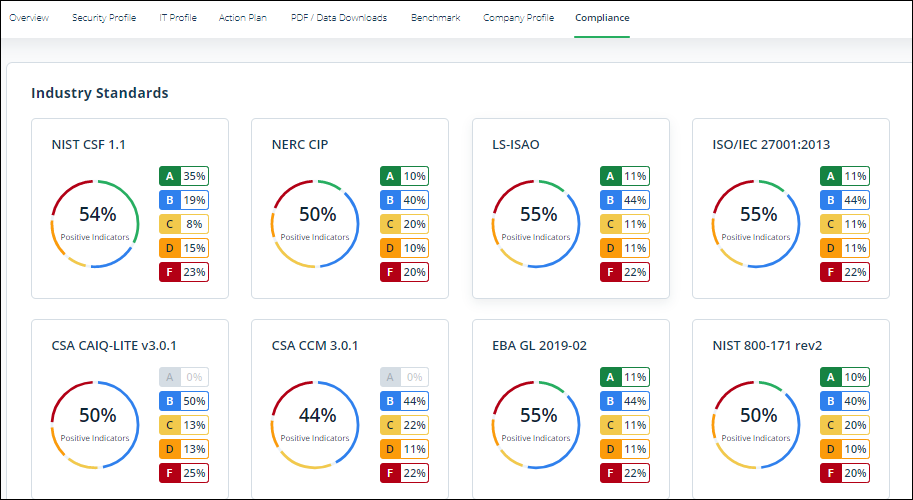The image size is (913, 500).
Task: Go to the IT Profile tab
Action: click(178, 18)
